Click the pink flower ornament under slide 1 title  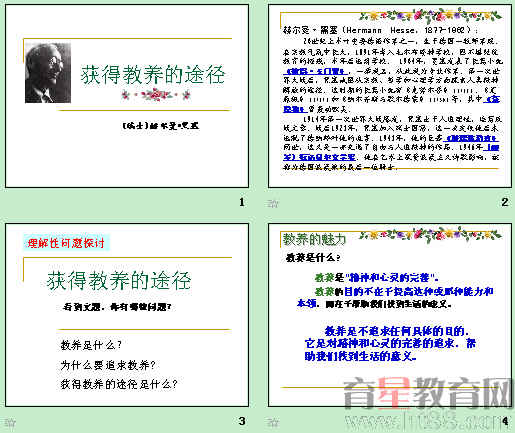coord(156,95)
